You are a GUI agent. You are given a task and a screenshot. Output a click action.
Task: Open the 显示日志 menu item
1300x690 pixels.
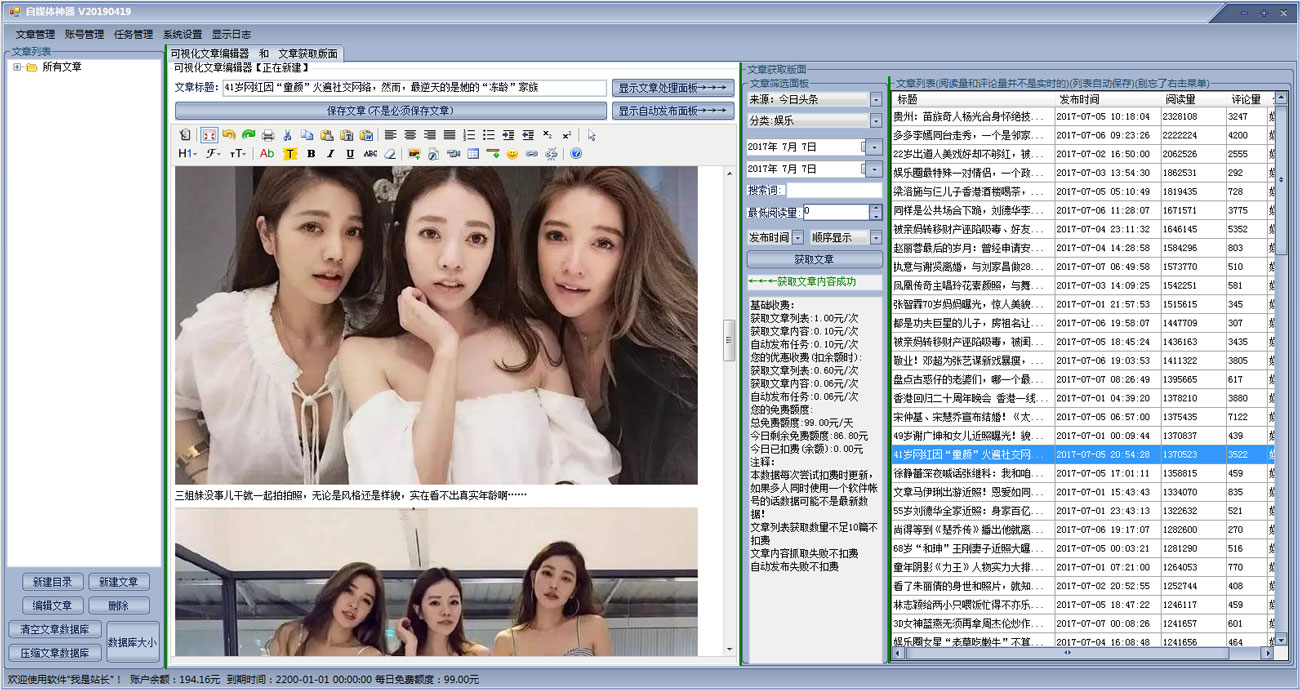tap(231, 34)
